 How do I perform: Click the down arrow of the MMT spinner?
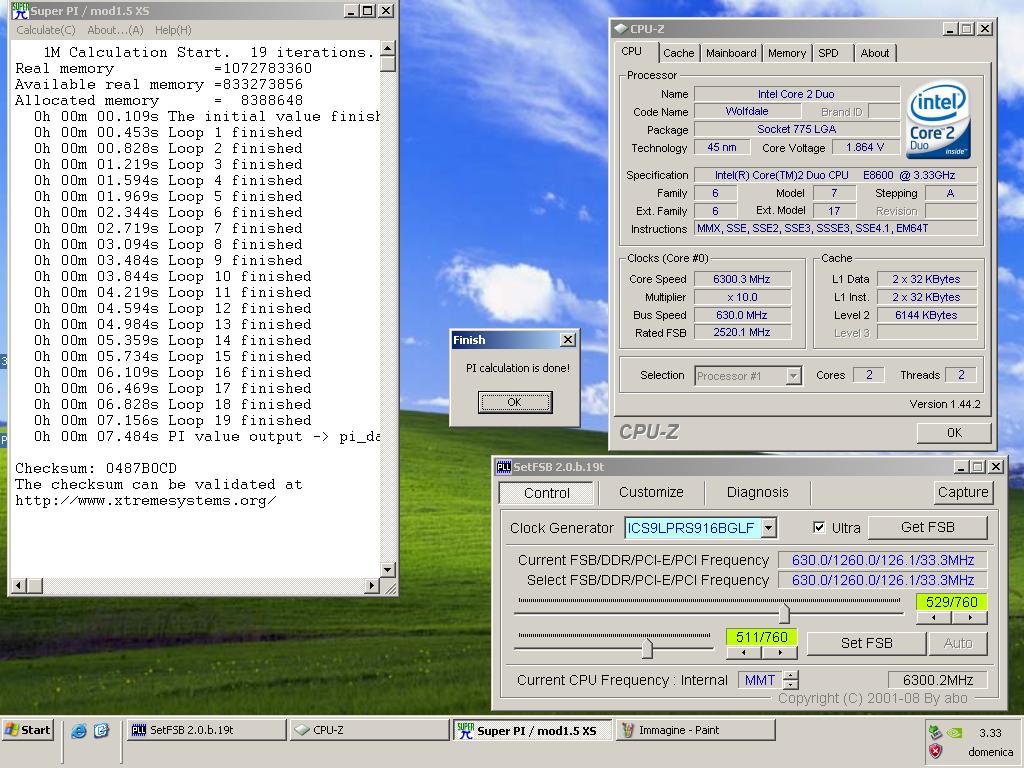click(x=790, y=684)
